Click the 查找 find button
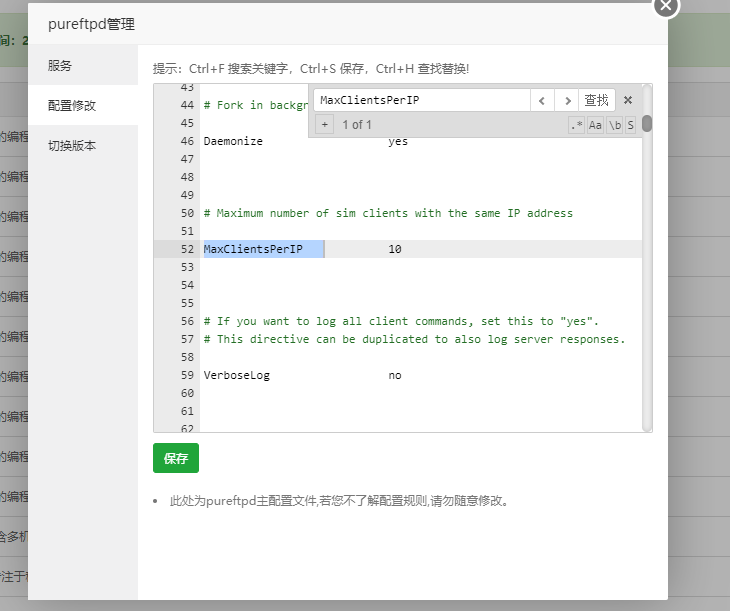This screenshot has height=611, width=730. (x=596, y=100)
